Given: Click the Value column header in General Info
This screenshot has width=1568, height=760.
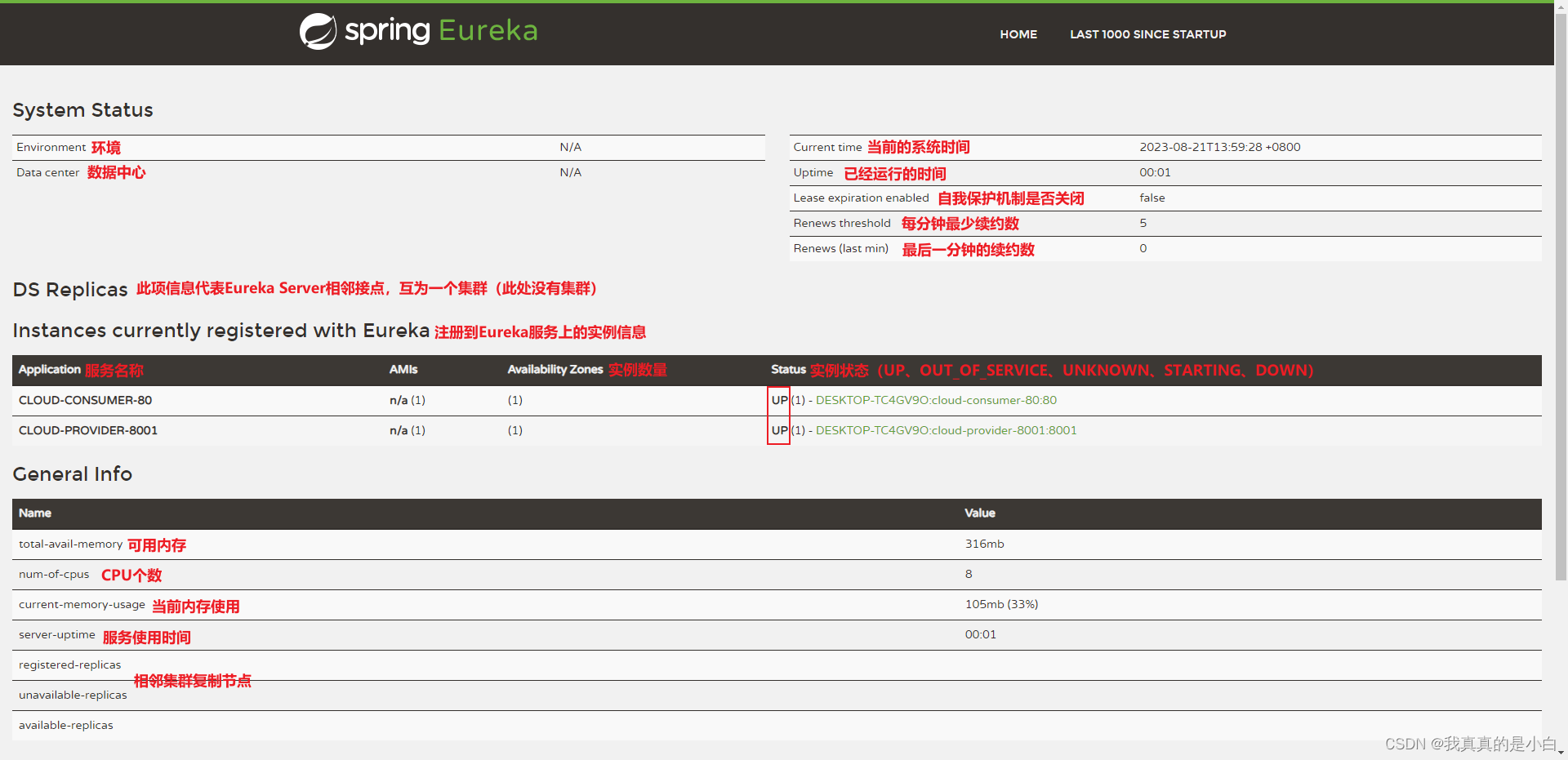Looking at the screenshot, I should [980, 513].
